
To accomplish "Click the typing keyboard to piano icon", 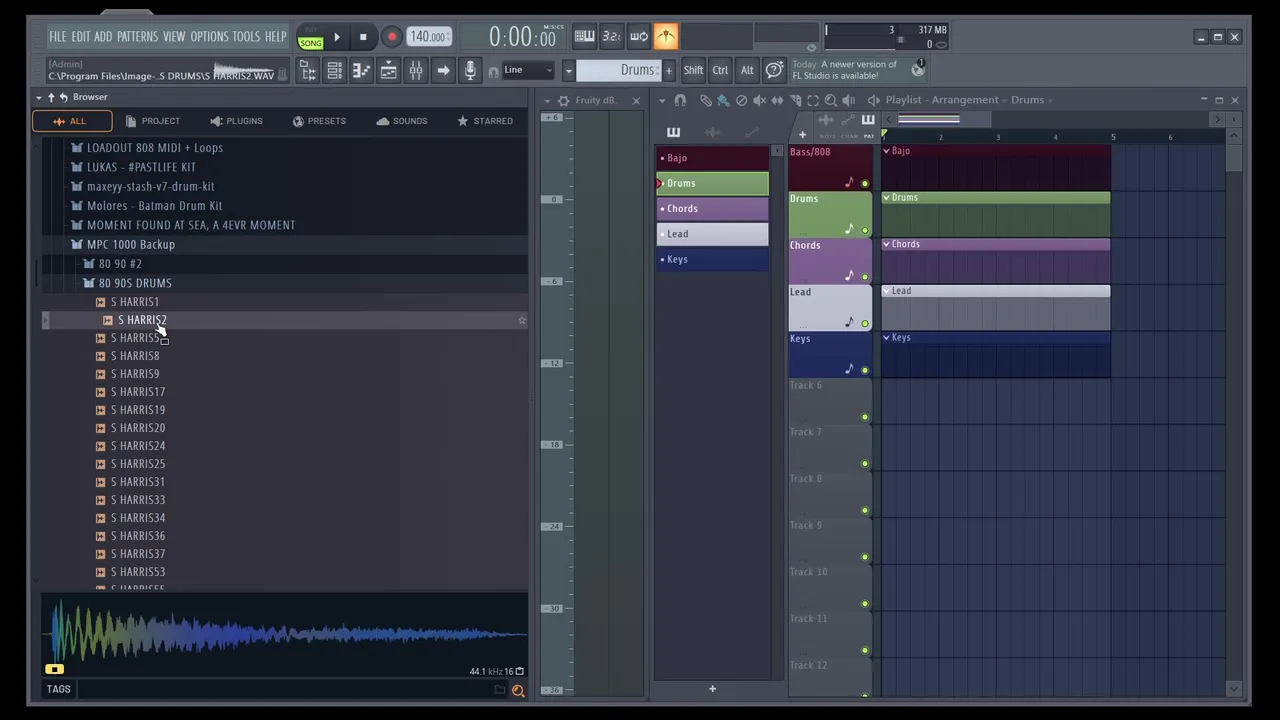I will (x=584, y=37).
